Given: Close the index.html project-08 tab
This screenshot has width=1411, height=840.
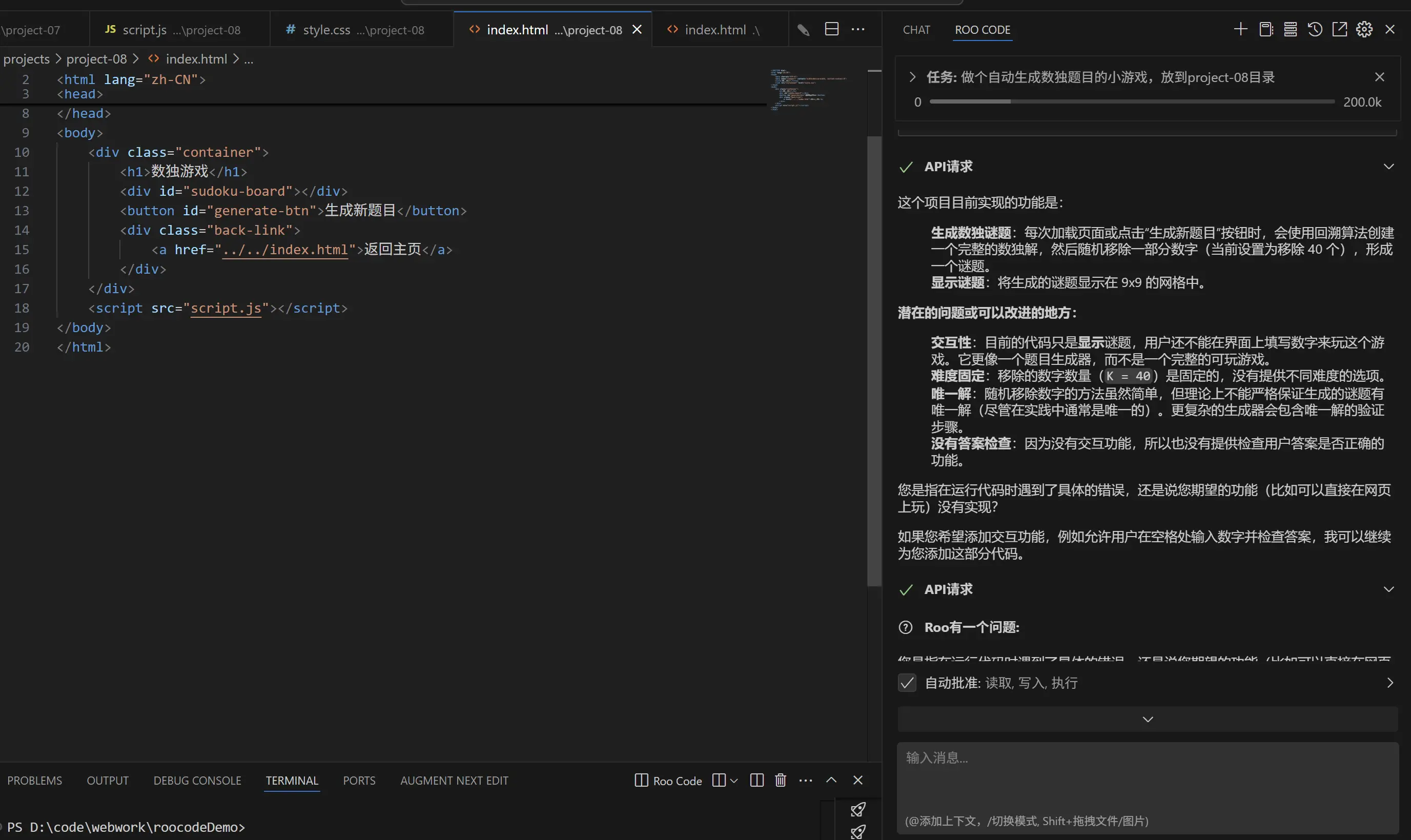Looking at the screenshot, I should coord(637,29).
